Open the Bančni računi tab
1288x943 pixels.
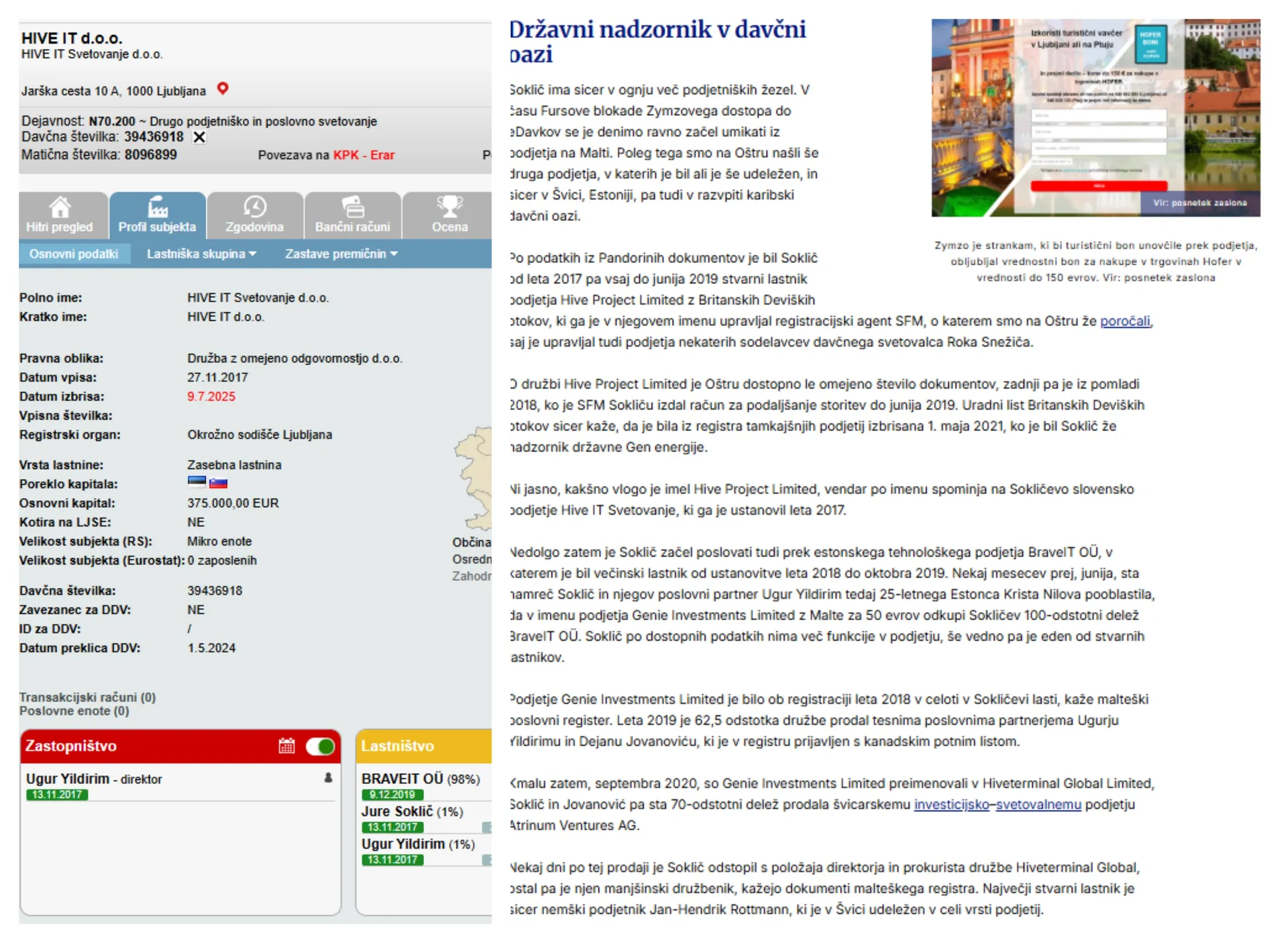click(x=352, y=215)
